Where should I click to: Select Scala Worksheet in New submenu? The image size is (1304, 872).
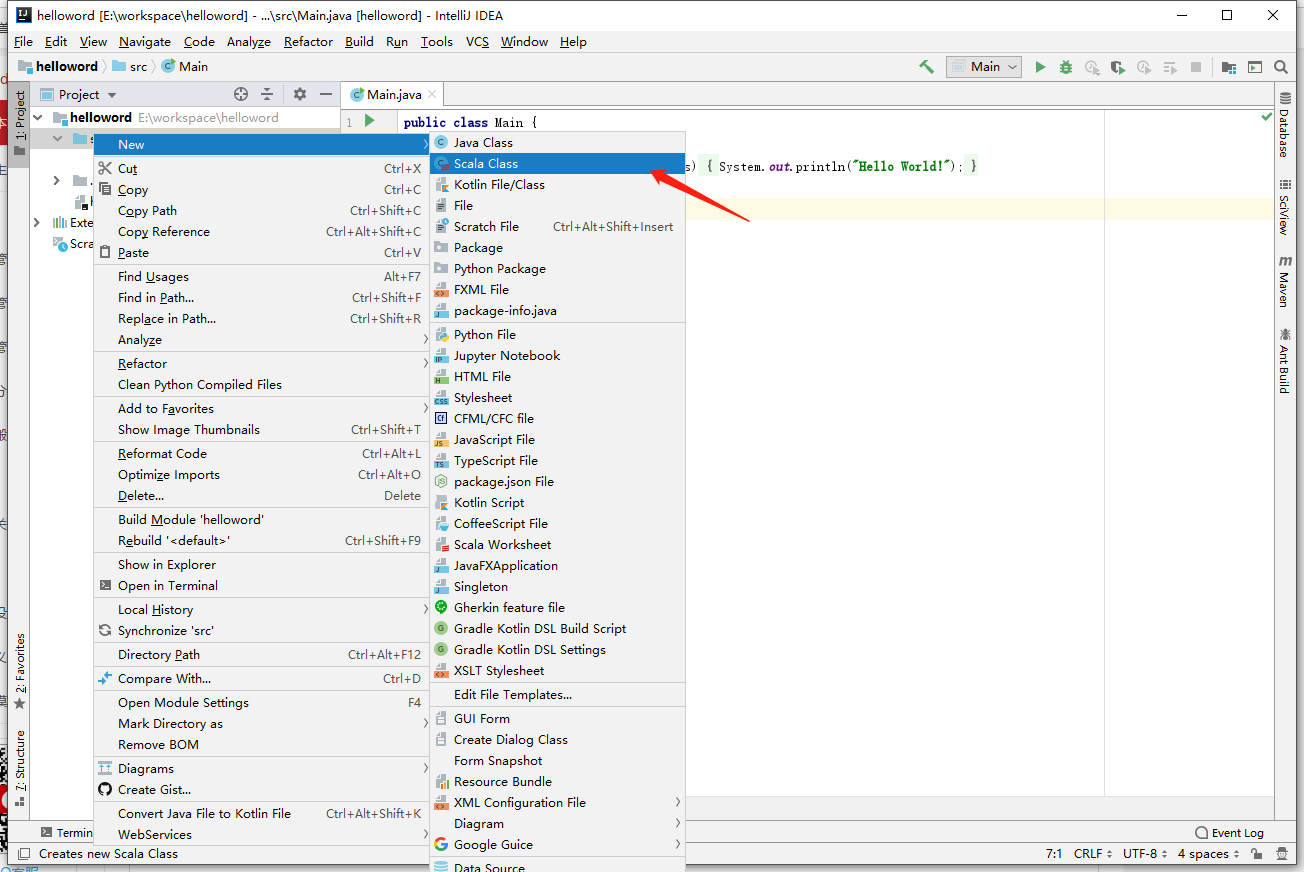click(557, 544)
